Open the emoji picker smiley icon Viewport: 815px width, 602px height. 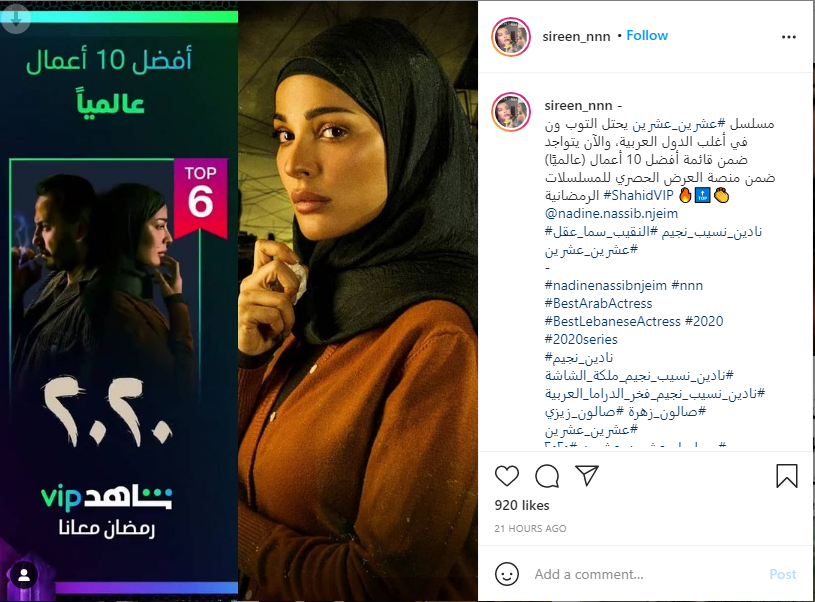click(x=507, y=574)
